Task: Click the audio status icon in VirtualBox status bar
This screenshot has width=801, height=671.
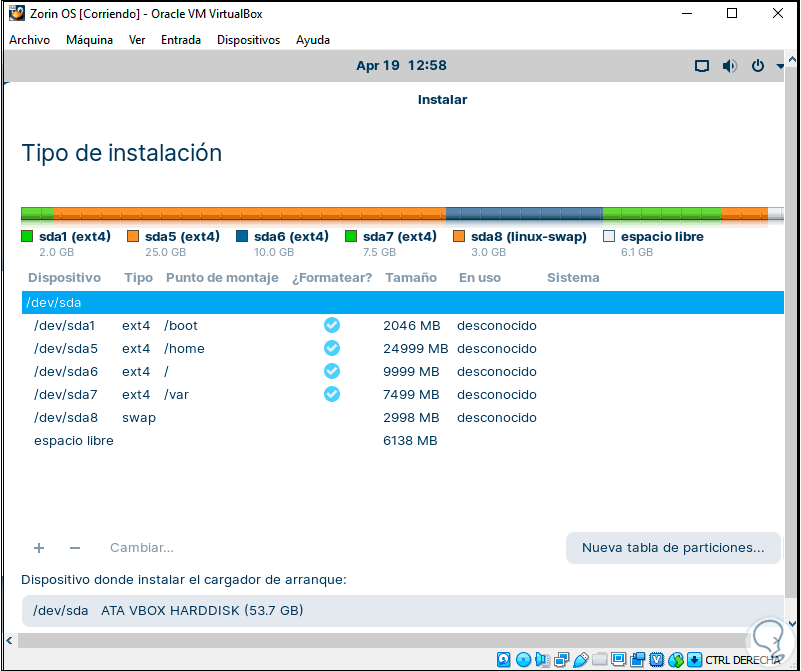Action: coord(543,659)
